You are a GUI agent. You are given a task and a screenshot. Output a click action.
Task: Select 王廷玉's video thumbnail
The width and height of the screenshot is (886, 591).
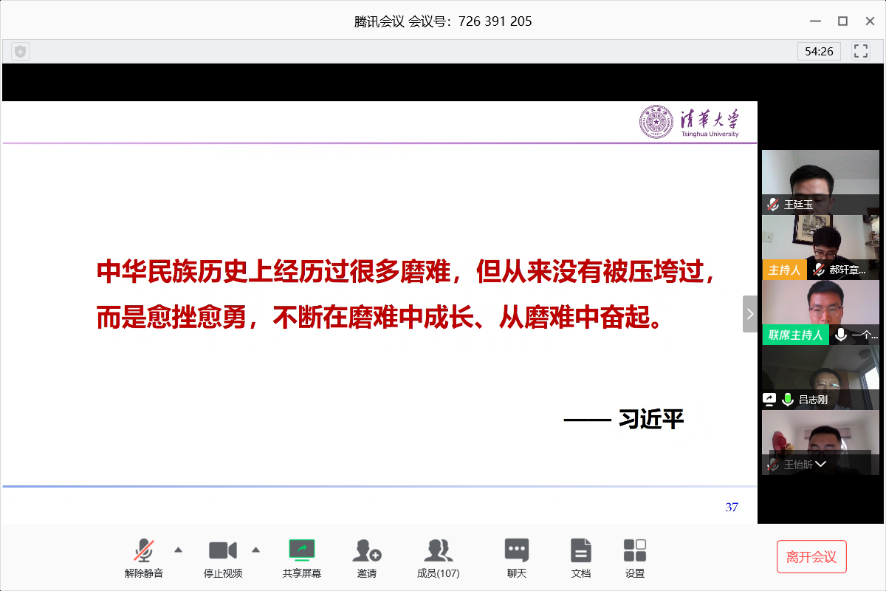820,181
